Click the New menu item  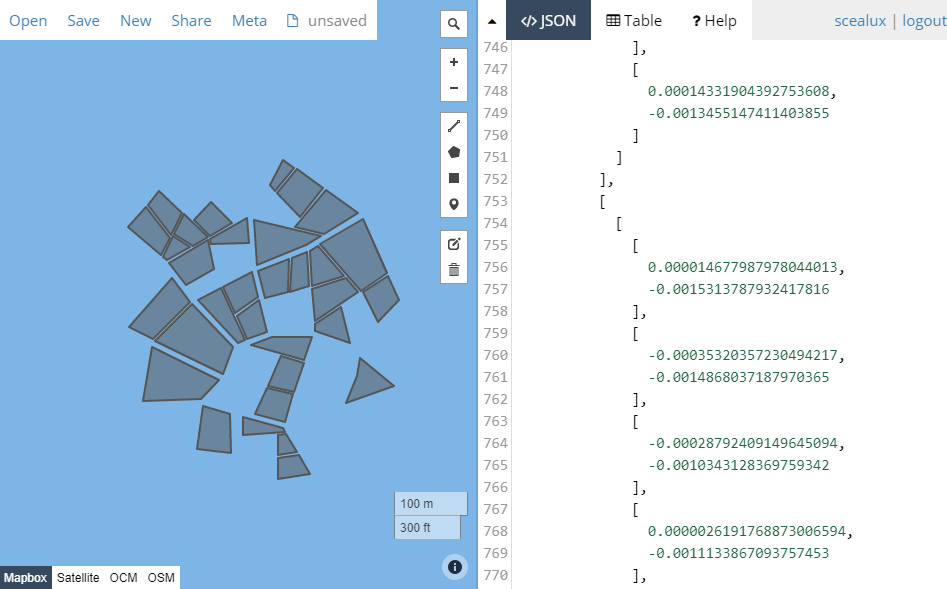135,21
